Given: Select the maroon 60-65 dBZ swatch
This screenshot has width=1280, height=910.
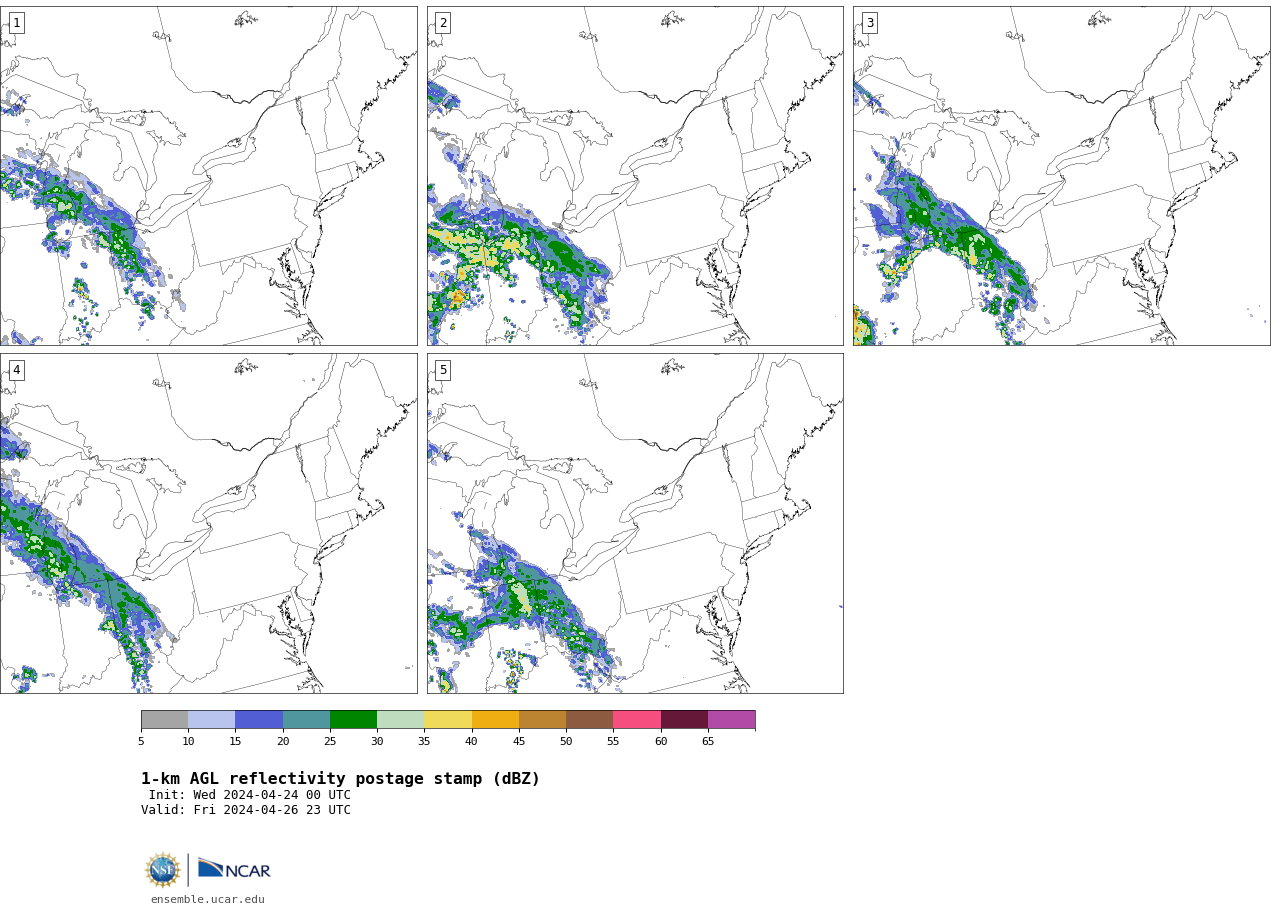Looking at the screenshot, I should point(684,720).
